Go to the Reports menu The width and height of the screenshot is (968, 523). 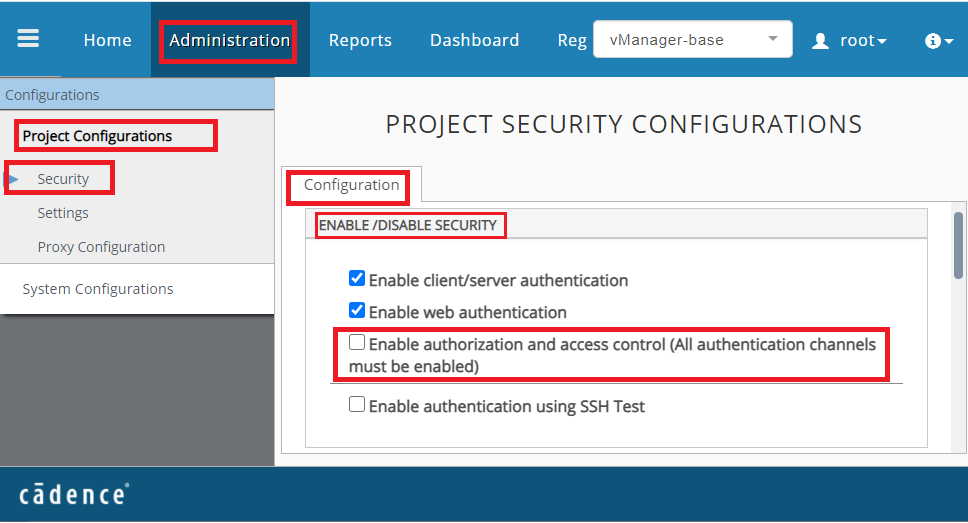360,40
